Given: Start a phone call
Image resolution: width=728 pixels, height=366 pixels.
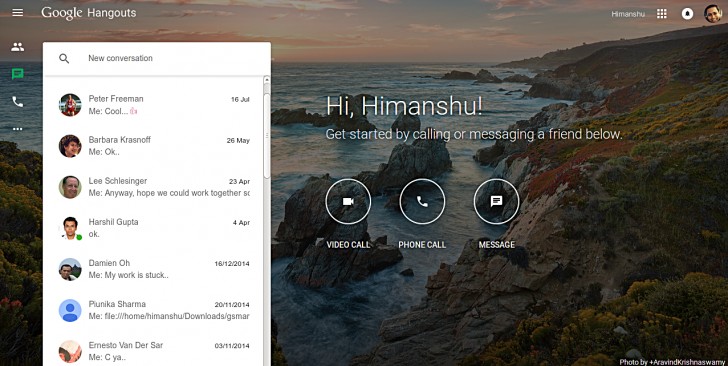Looking at the screenshot, I should click(x=422, y=202).
